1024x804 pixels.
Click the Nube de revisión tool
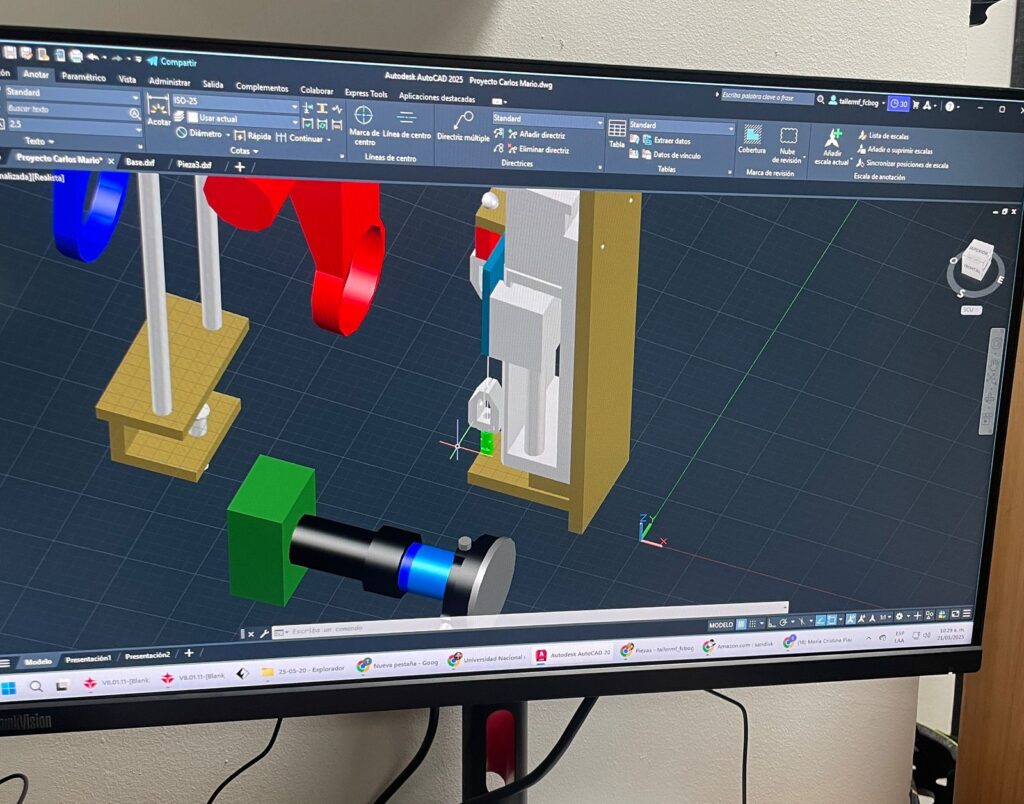[x=788, y=146]
